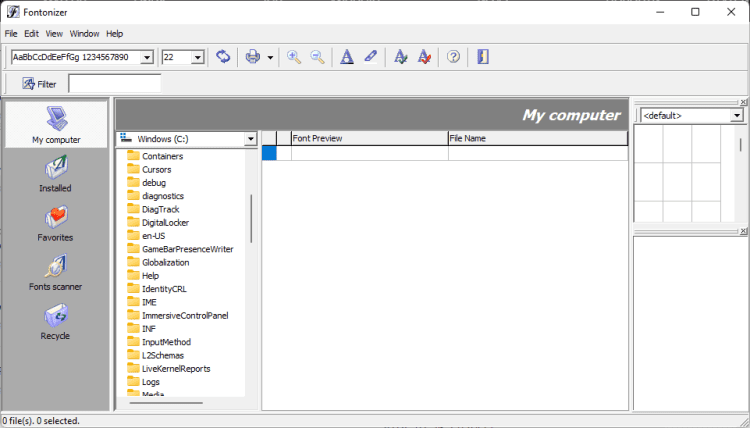
Task: Select the IME folder
Action: (149, 302)
